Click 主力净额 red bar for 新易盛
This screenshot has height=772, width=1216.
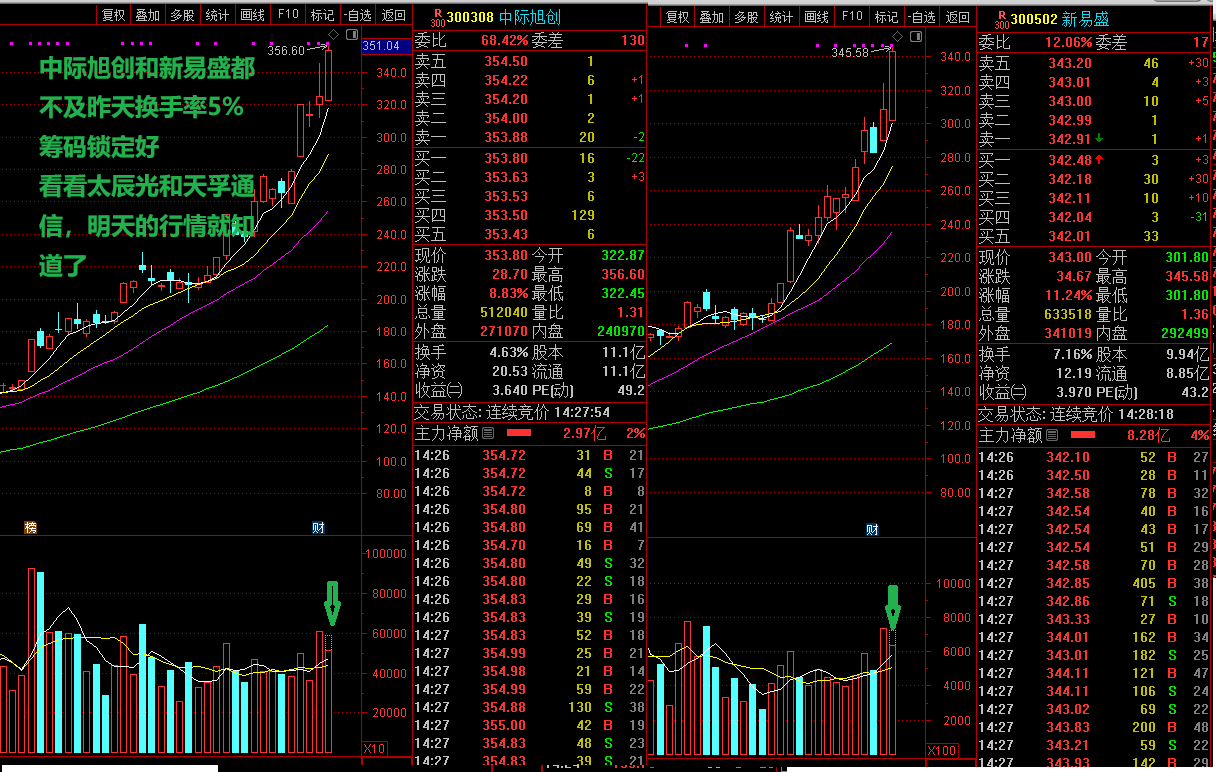click(x=1083, y=435)
